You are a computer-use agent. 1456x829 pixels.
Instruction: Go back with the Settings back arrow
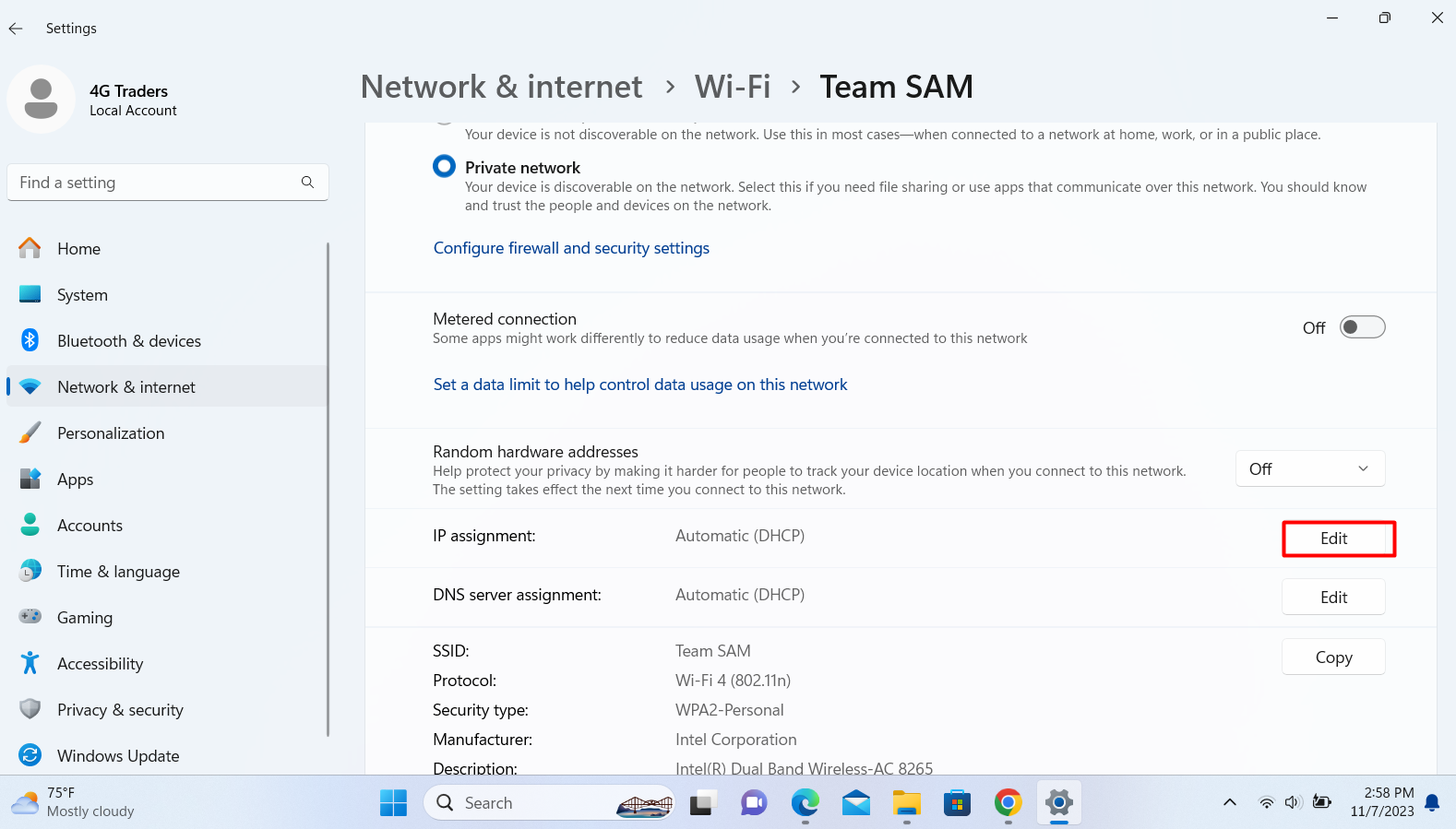[16, 29]
